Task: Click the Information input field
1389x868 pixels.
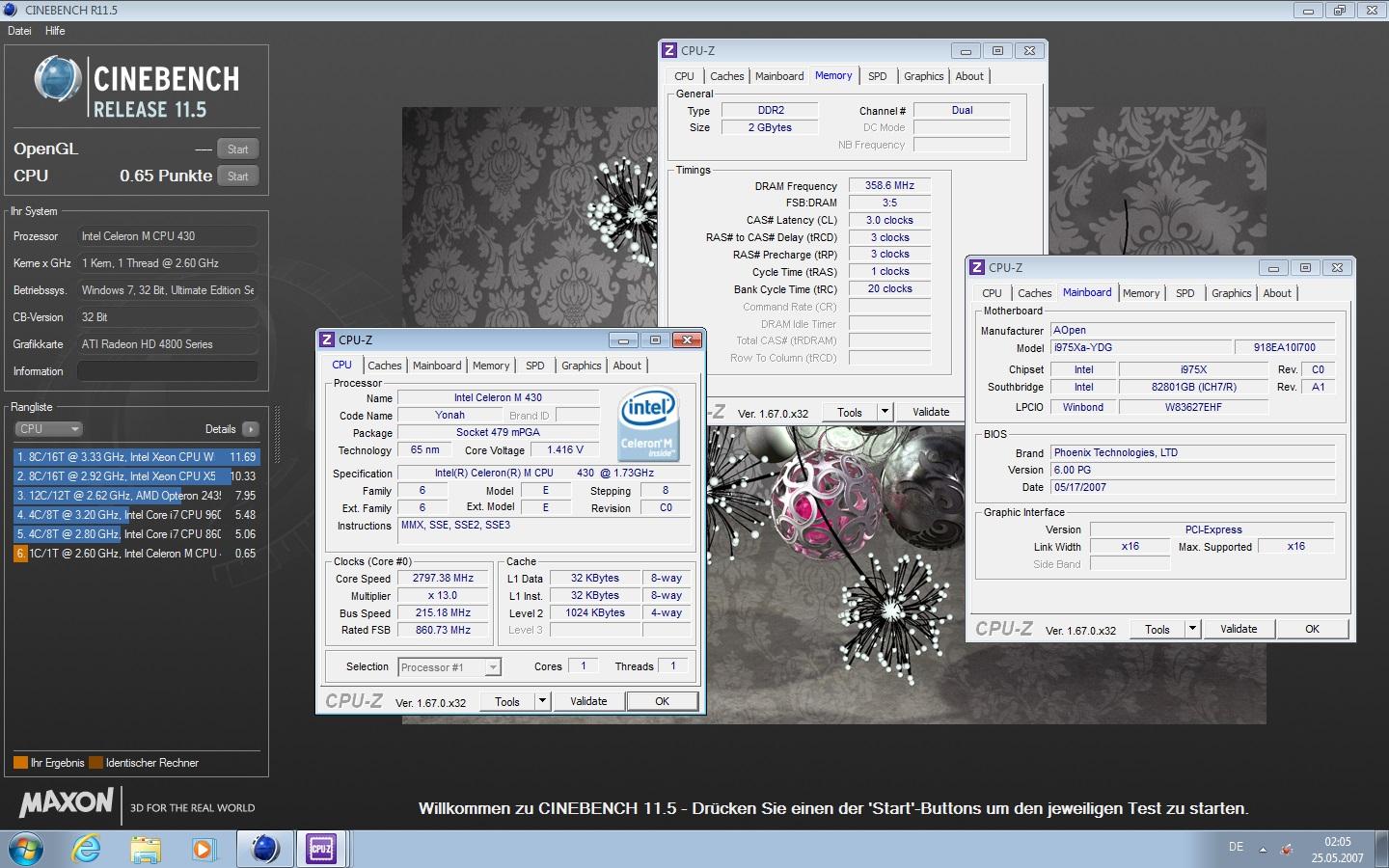Action: 167,371
